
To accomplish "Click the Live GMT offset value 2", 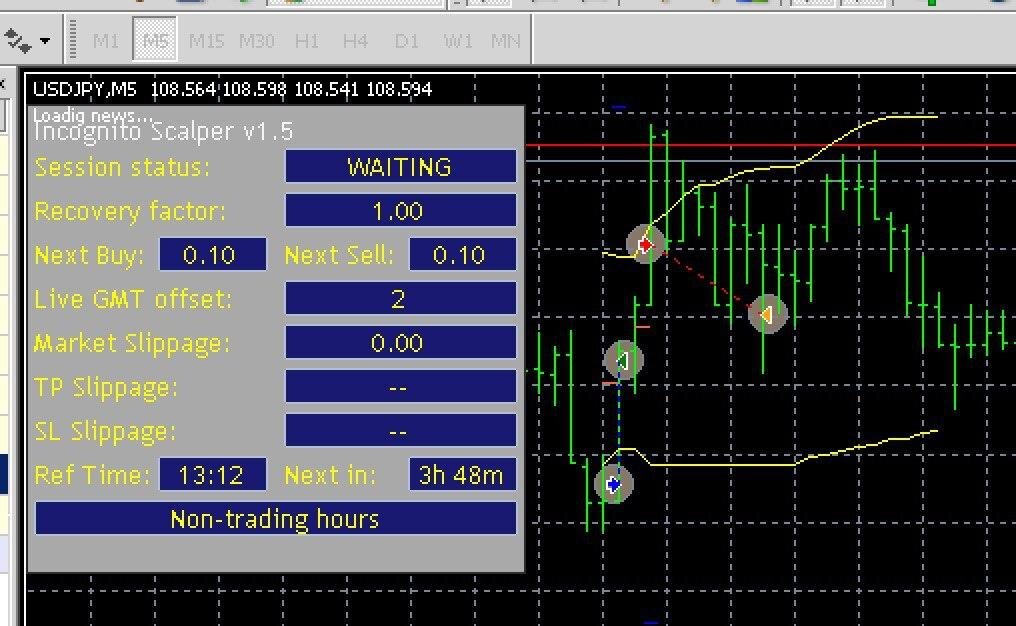I will pyautogui.click(x=400, y=298).
